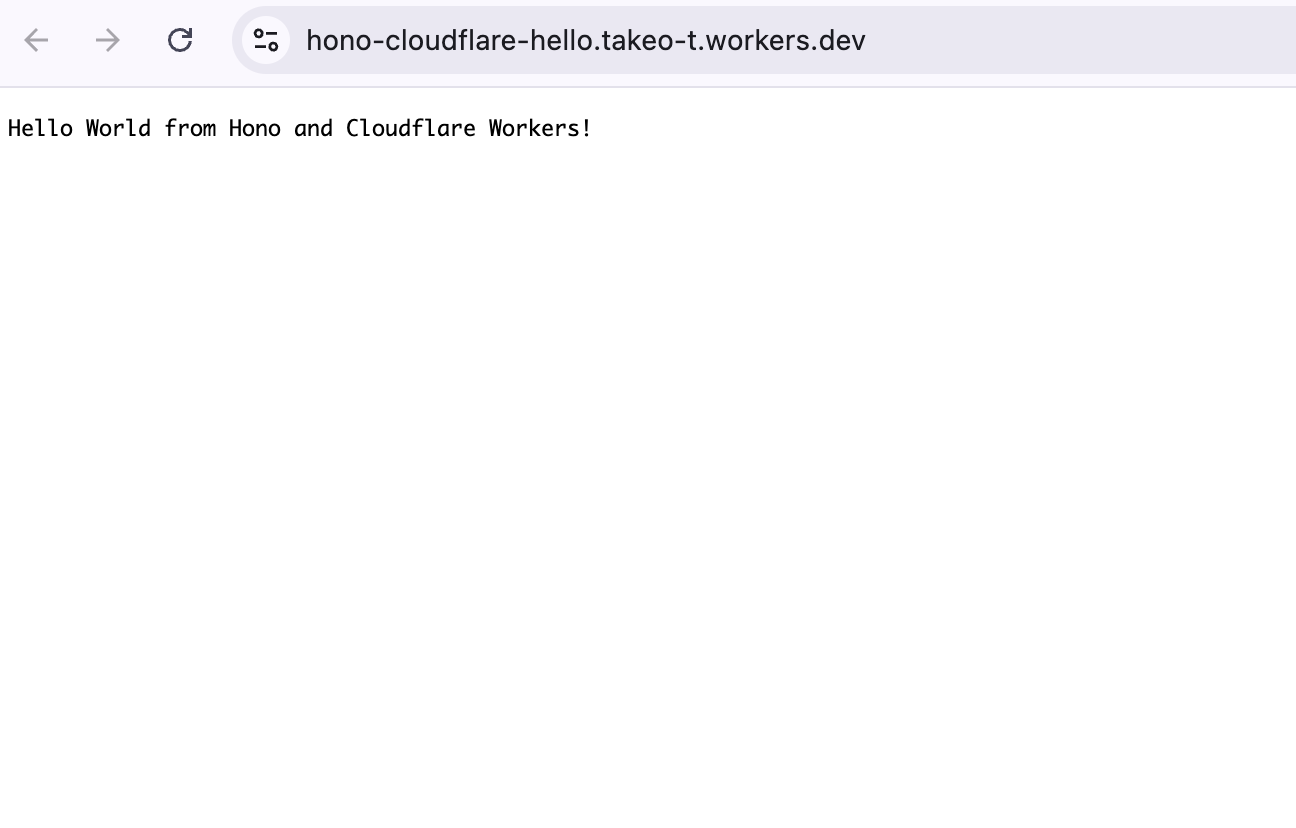The width and height of the screenshot is (1296, 828).
Task: Click the blank page area below the greeting
Action: tap(648, 450)
